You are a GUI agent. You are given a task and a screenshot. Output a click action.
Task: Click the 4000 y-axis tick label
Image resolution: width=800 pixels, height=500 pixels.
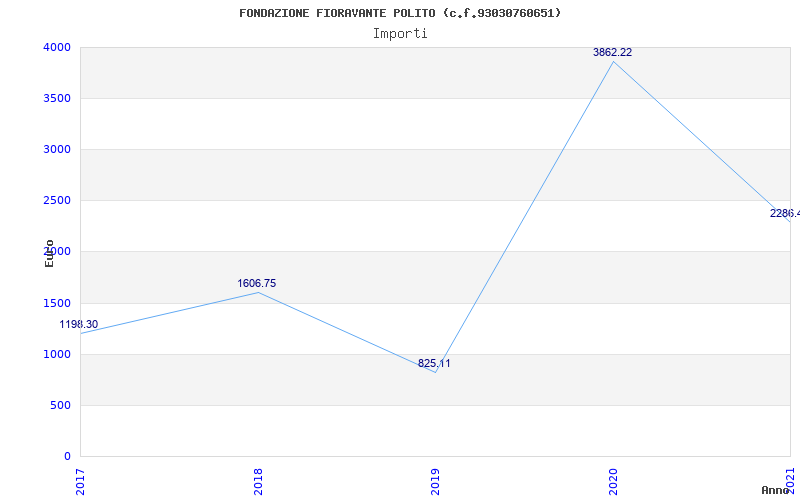[x=57, y=47]
